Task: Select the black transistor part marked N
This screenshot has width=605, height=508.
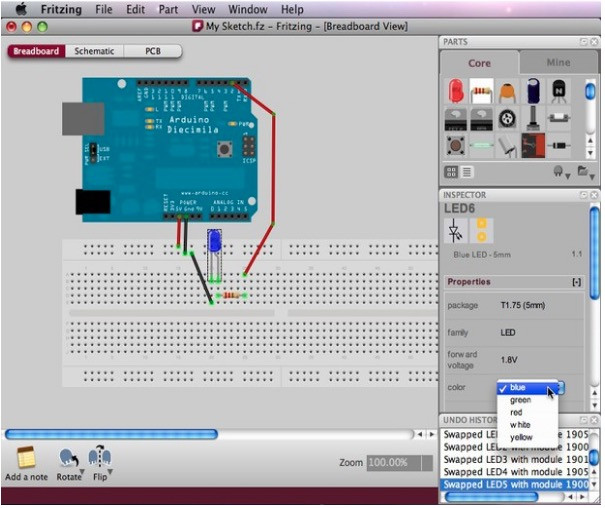Action: pos(558,91)
